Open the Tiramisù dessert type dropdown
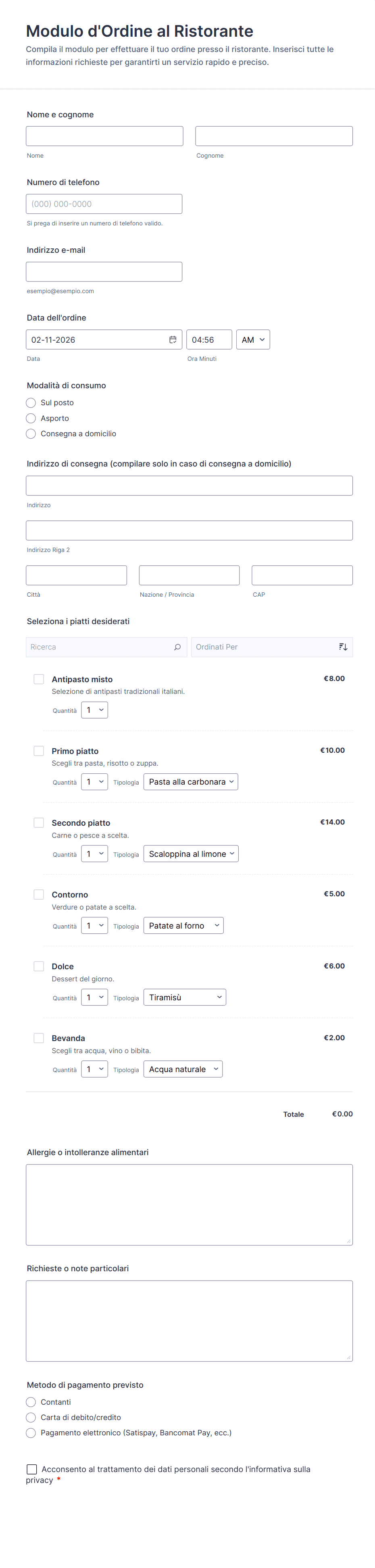 coord(184,997)
